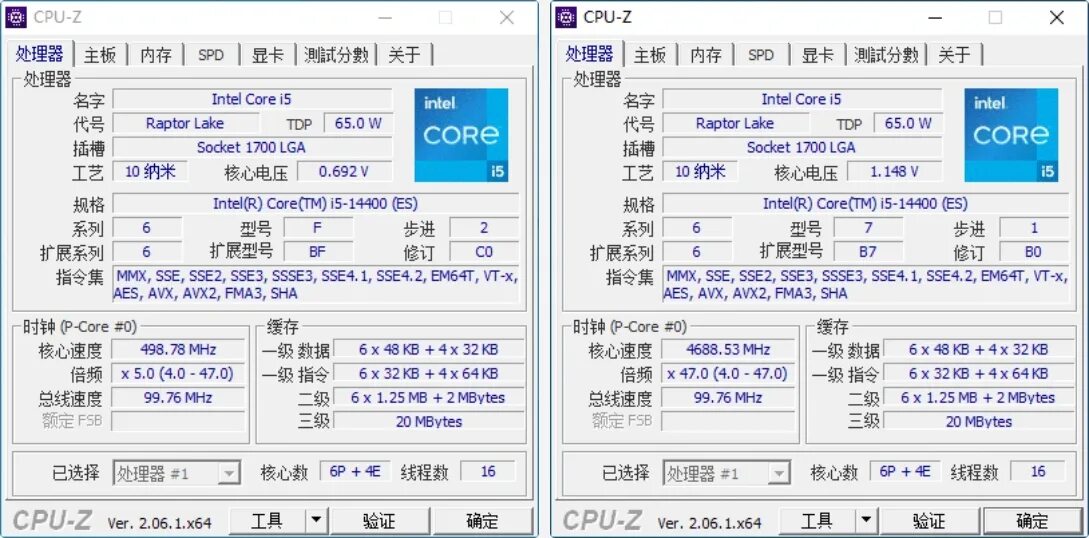This screenshot has width=1089, height=538.
Task: Open 关于 tab in left CPU-Z window
Action: coord(404,55)
